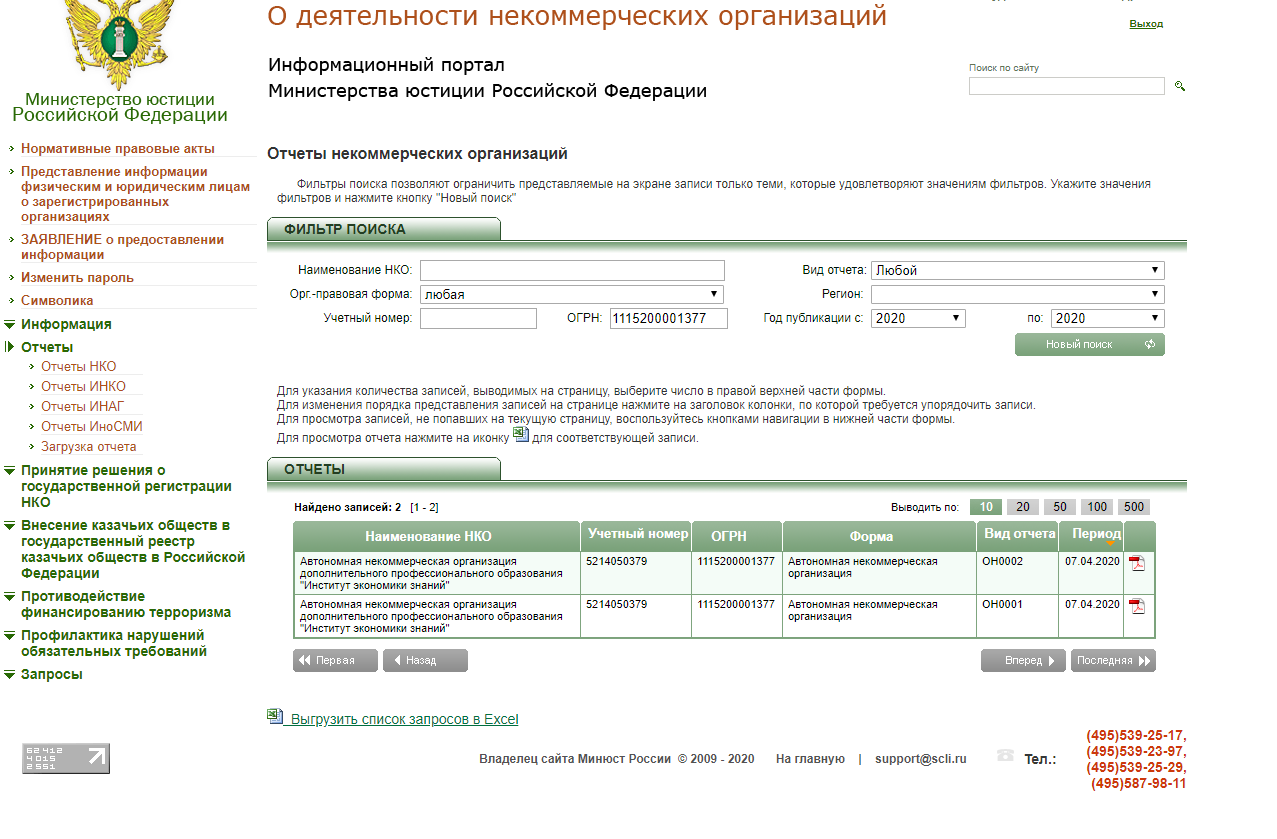This screenshot has width=1277, height=839.
Task: Click the Ministry of Justice emblem logo
Action: tap(119, 45)
